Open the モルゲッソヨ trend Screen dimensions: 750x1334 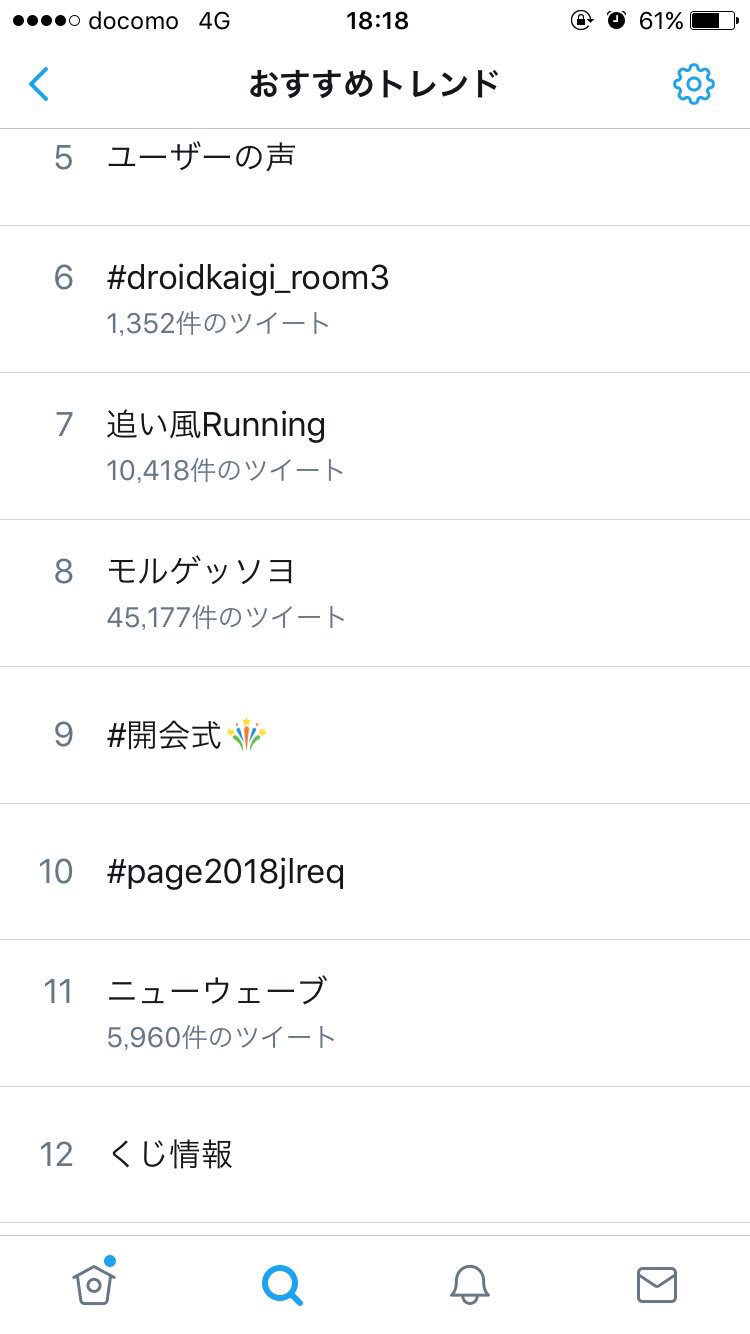click(x=375, y=593)
